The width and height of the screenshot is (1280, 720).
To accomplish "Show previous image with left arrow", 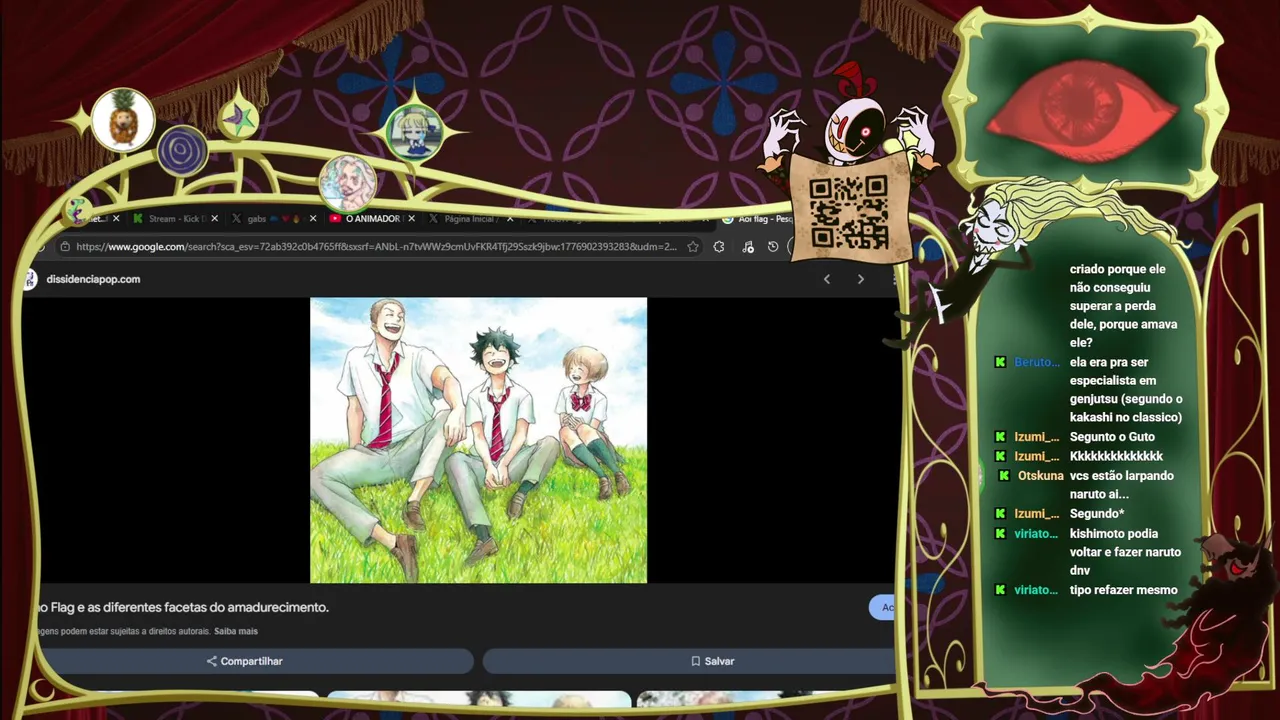I will click(826, 279).
